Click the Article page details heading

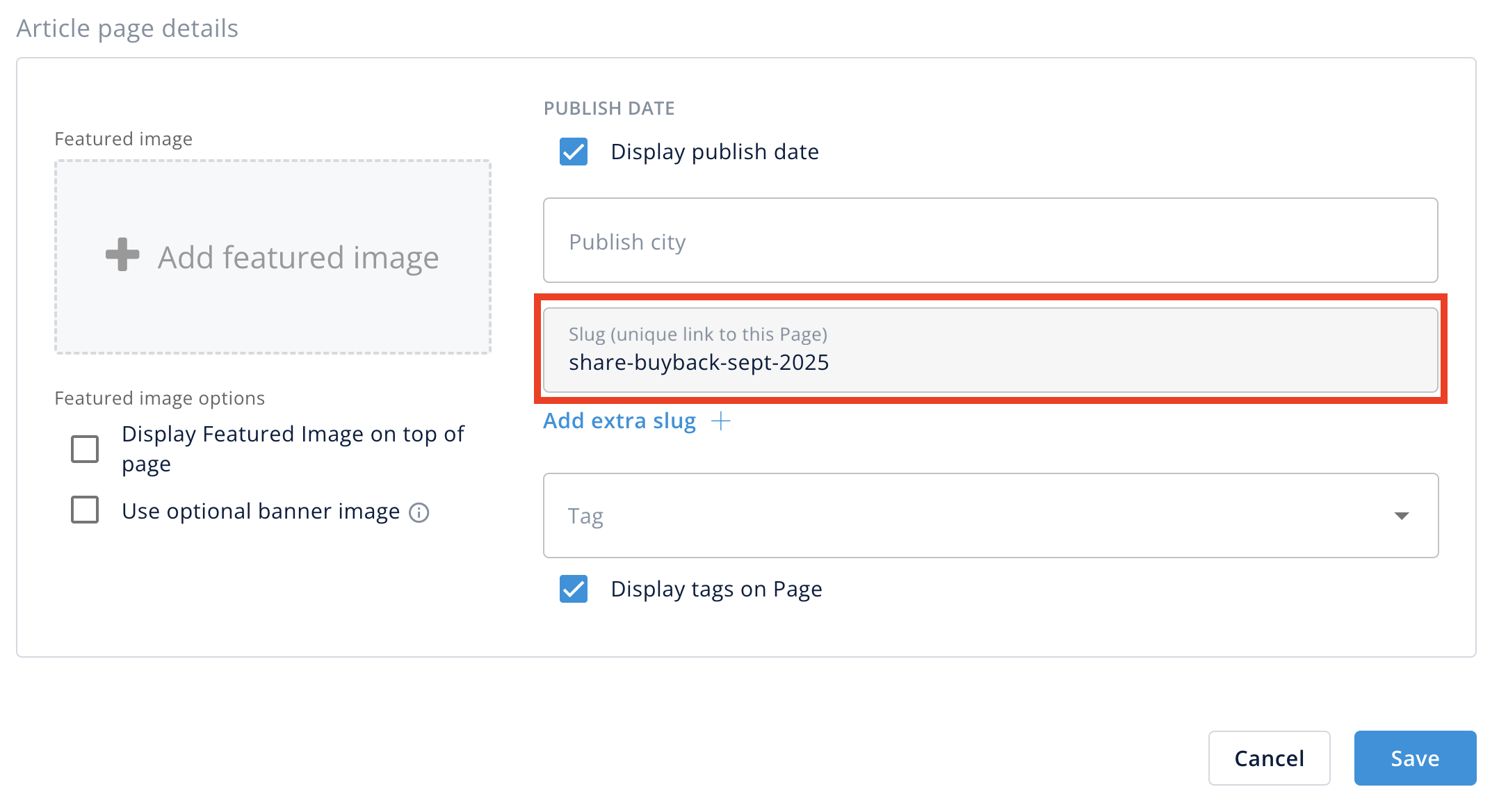pyautogui.click(x=128, y=28)
